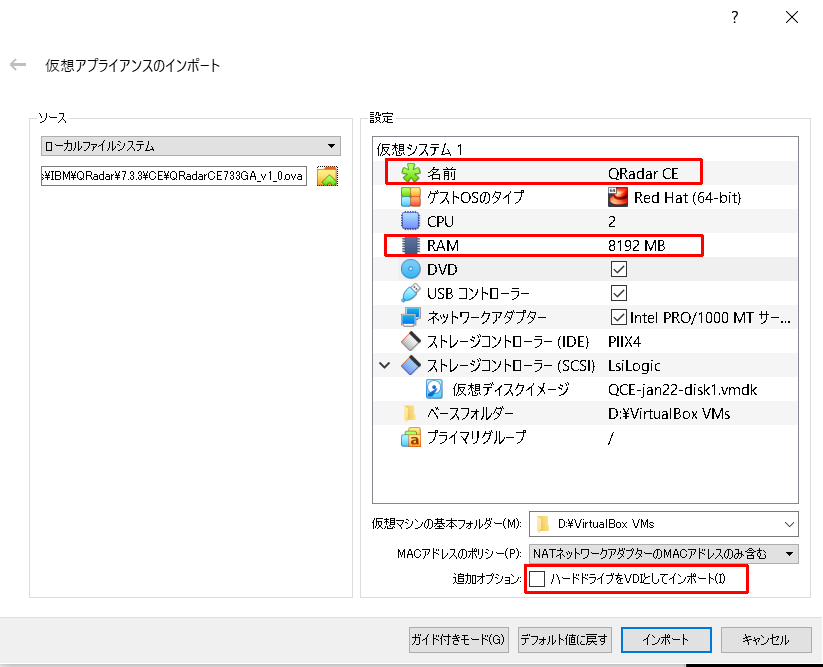Go back using the arrow icon

click(x=18, y=65)
